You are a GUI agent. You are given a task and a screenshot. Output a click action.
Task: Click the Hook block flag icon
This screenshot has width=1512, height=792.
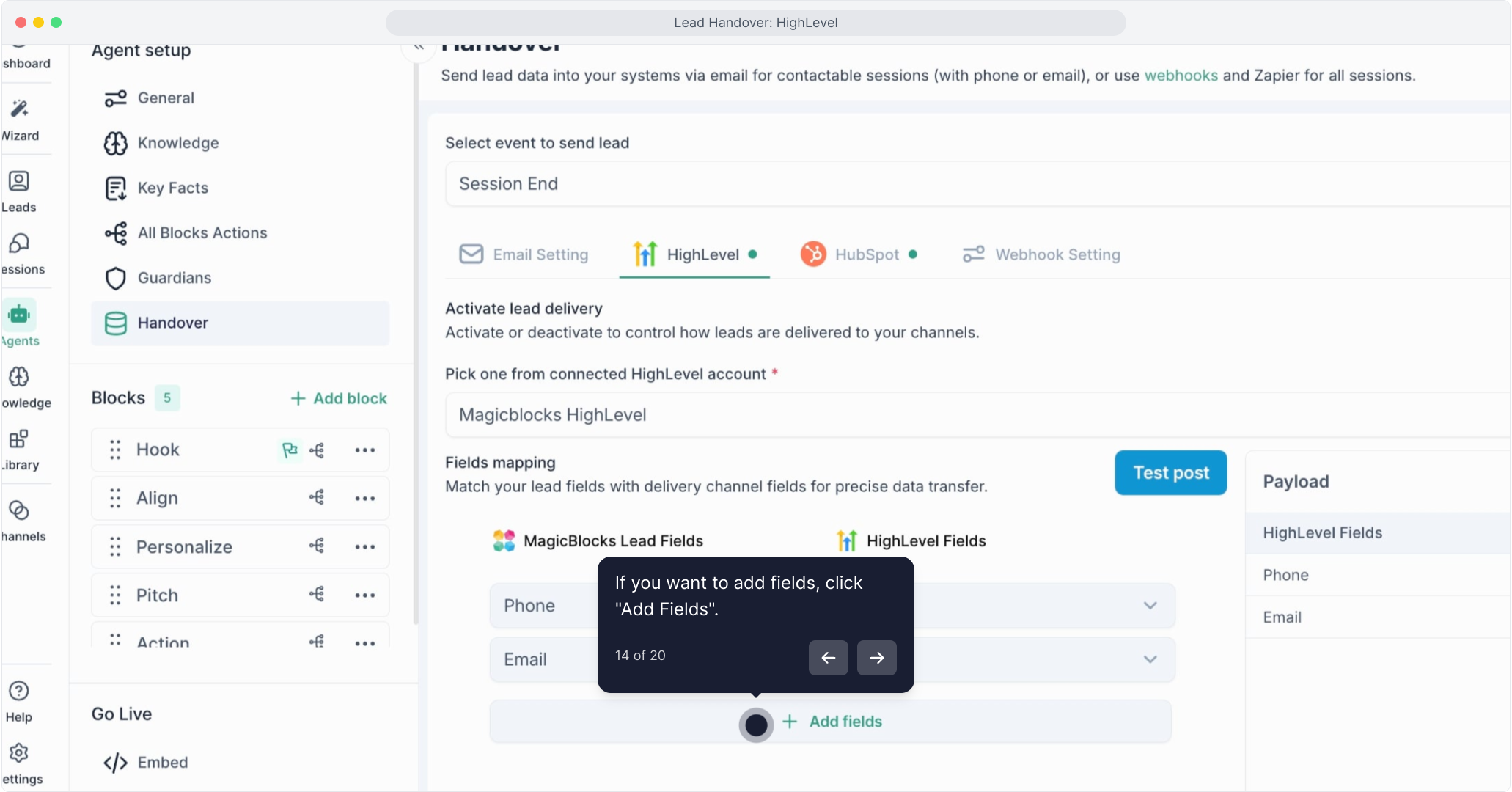(x=290, y=450)
